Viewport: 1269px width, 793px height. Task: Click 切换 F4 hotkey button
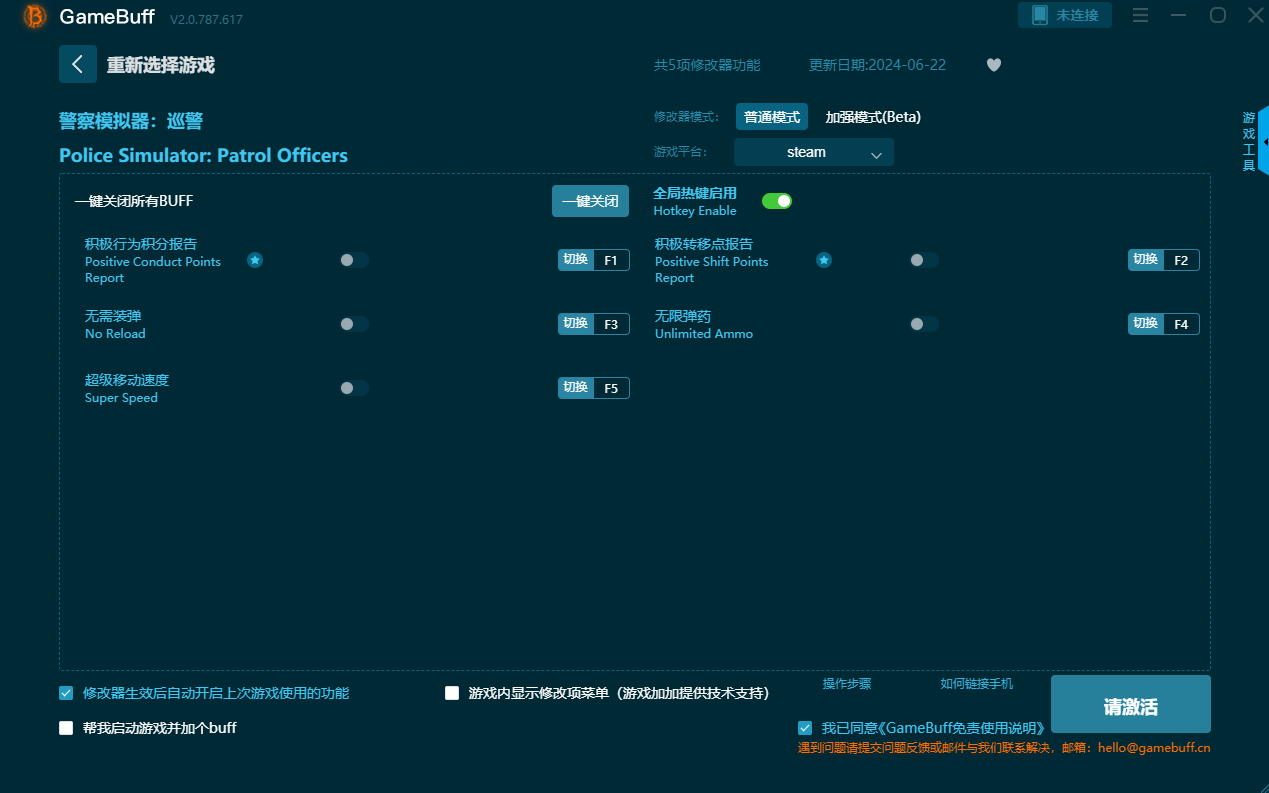click(1164, 324)
